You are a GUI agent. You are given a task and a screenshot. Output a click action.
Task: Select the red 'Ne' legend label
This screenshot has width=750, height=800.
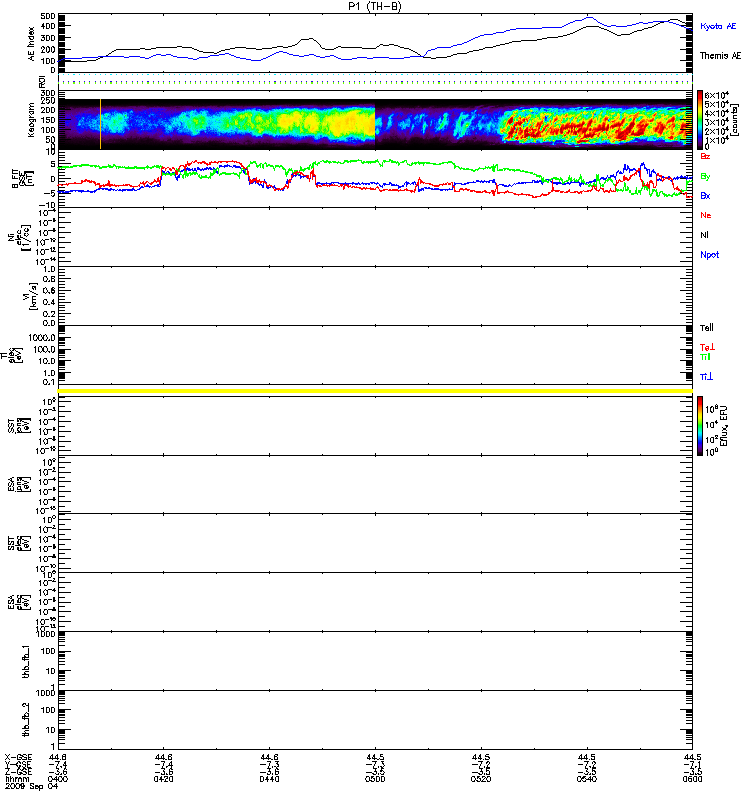coord(706,215)
